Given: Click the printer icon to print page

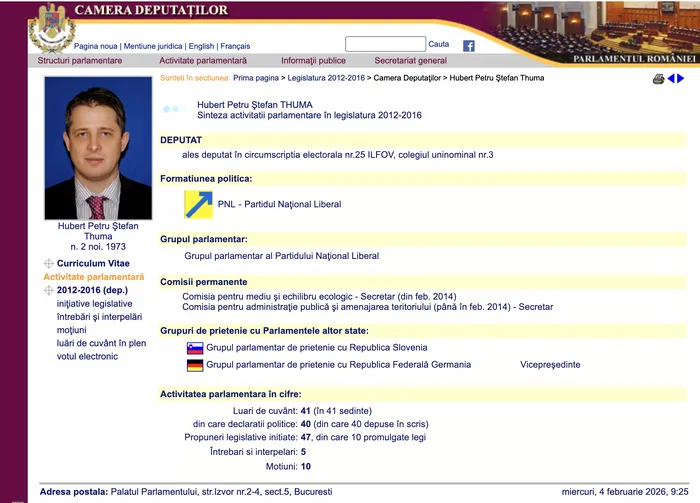Looking at the screenshot, I should (658, 79).
